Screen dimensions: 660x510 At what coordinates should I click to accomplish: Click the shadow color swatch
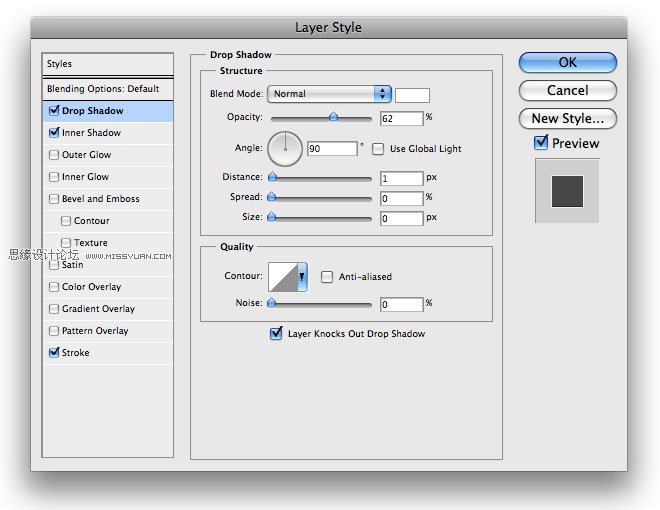coord(412,95)
